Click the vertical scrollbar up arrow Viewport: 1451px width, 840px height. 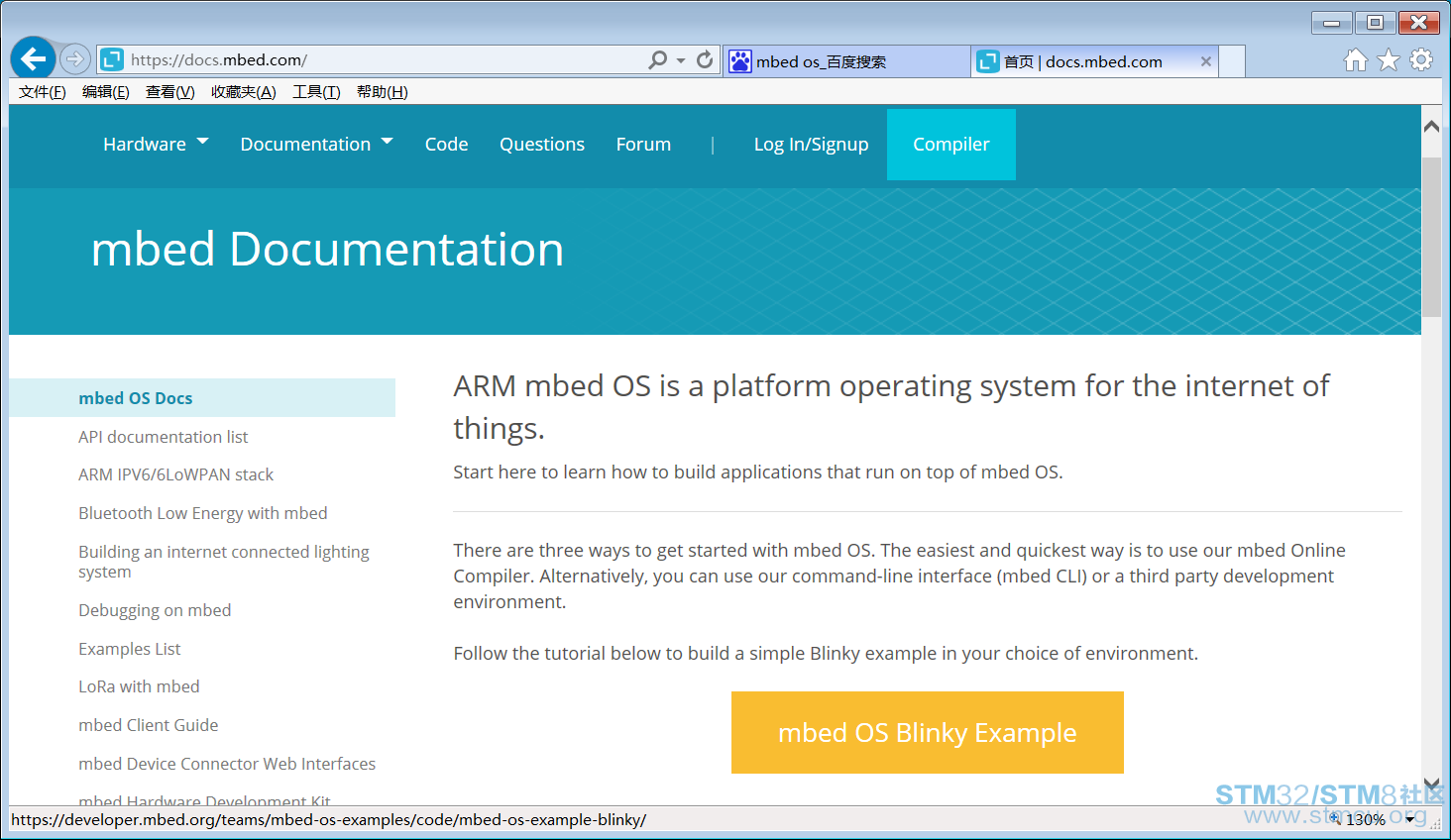pos(1431,127)
